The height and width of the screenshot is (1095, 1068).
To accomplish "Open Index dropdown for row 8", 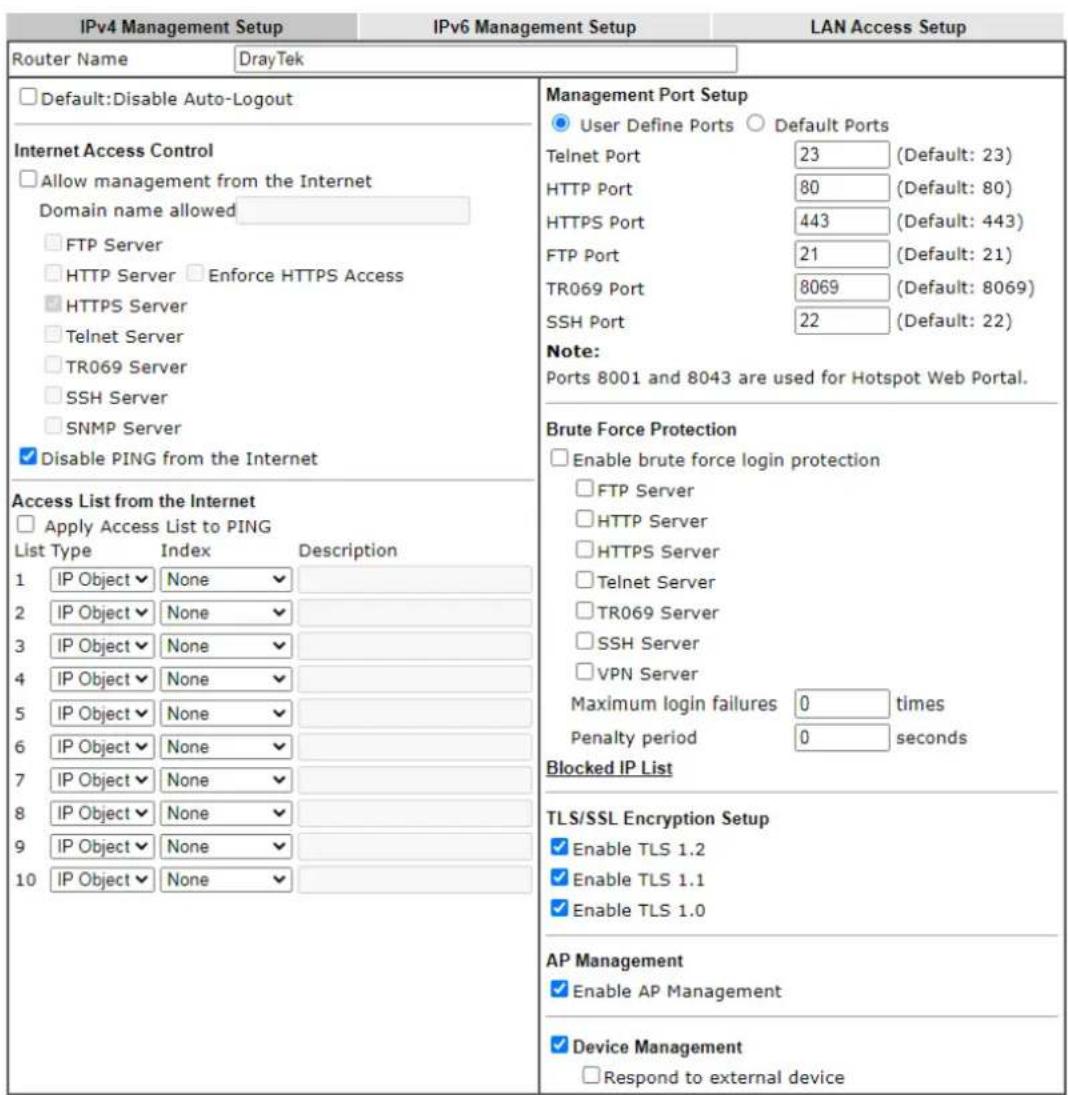I will tap(226, 813).
